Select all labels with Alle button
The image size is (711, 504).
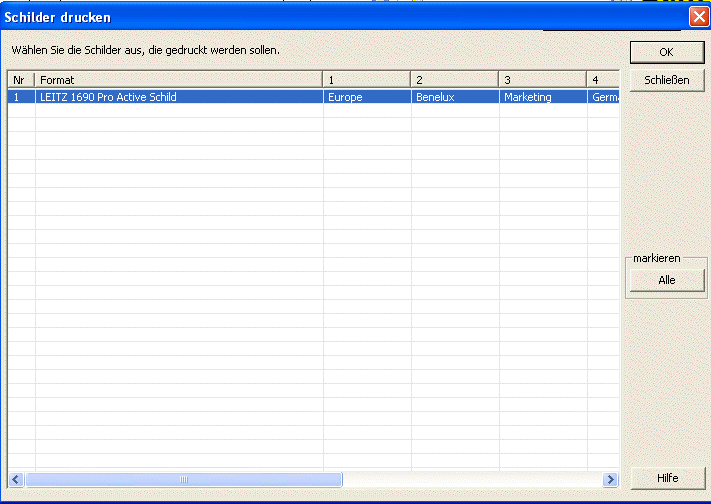666,280
